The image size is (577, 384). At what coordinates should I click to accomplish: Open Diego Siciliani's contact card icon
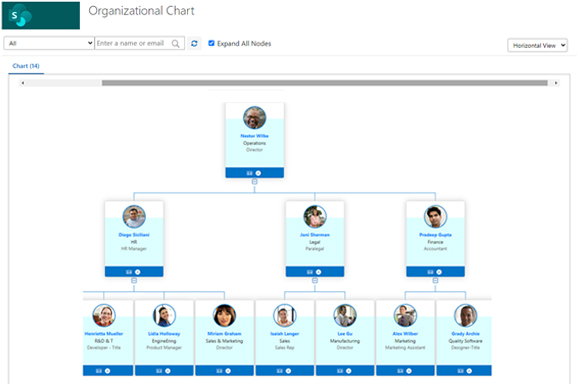pyautogui.click(x=129, y=272)
